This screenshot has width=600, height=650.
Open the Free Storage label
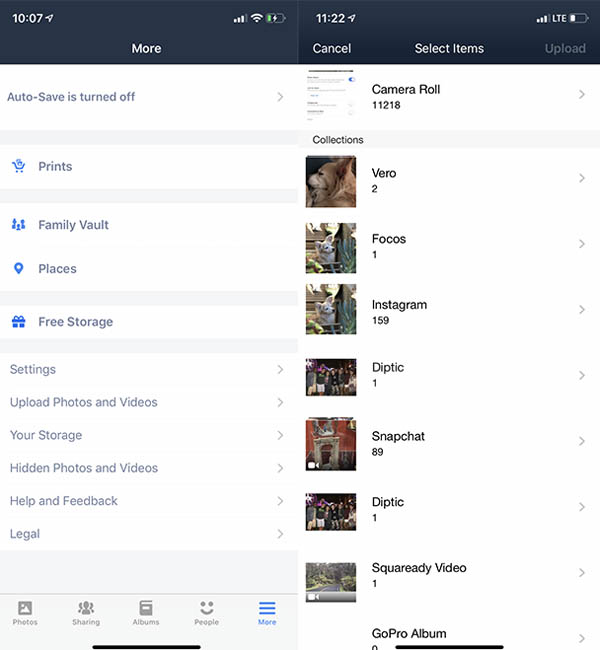(75, 322)
